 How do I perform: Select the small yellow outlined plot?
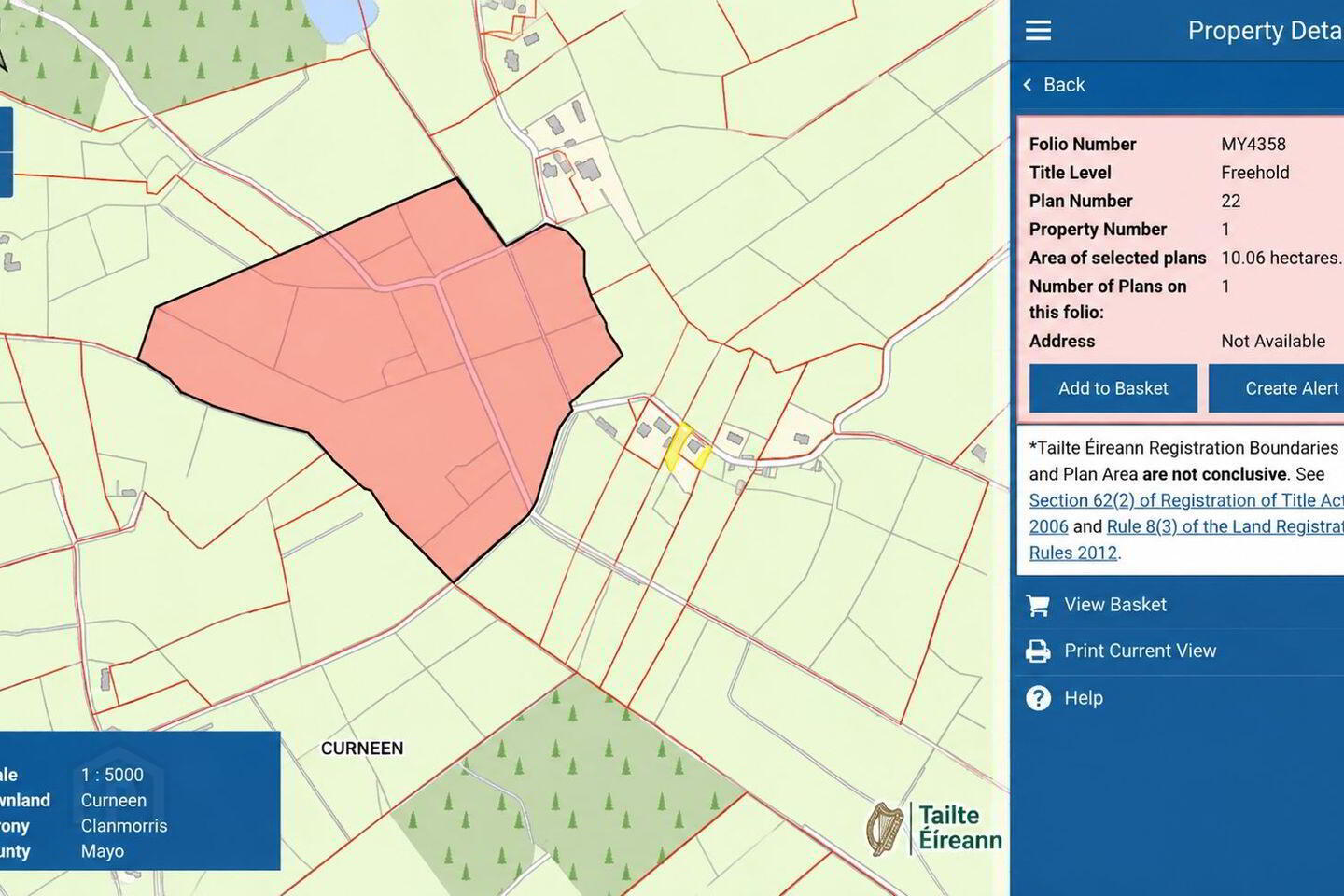[x=685, y=448]
